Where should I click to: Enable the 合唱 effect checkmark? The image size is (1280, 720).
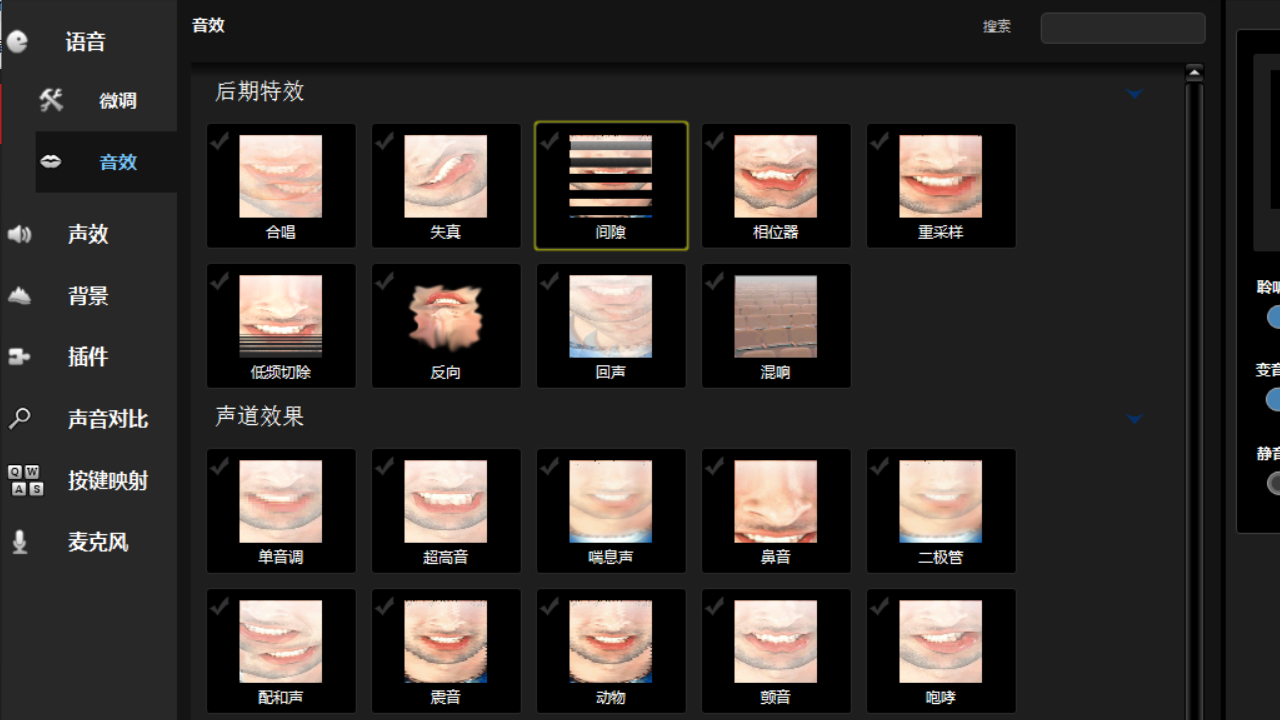point(220,141)
